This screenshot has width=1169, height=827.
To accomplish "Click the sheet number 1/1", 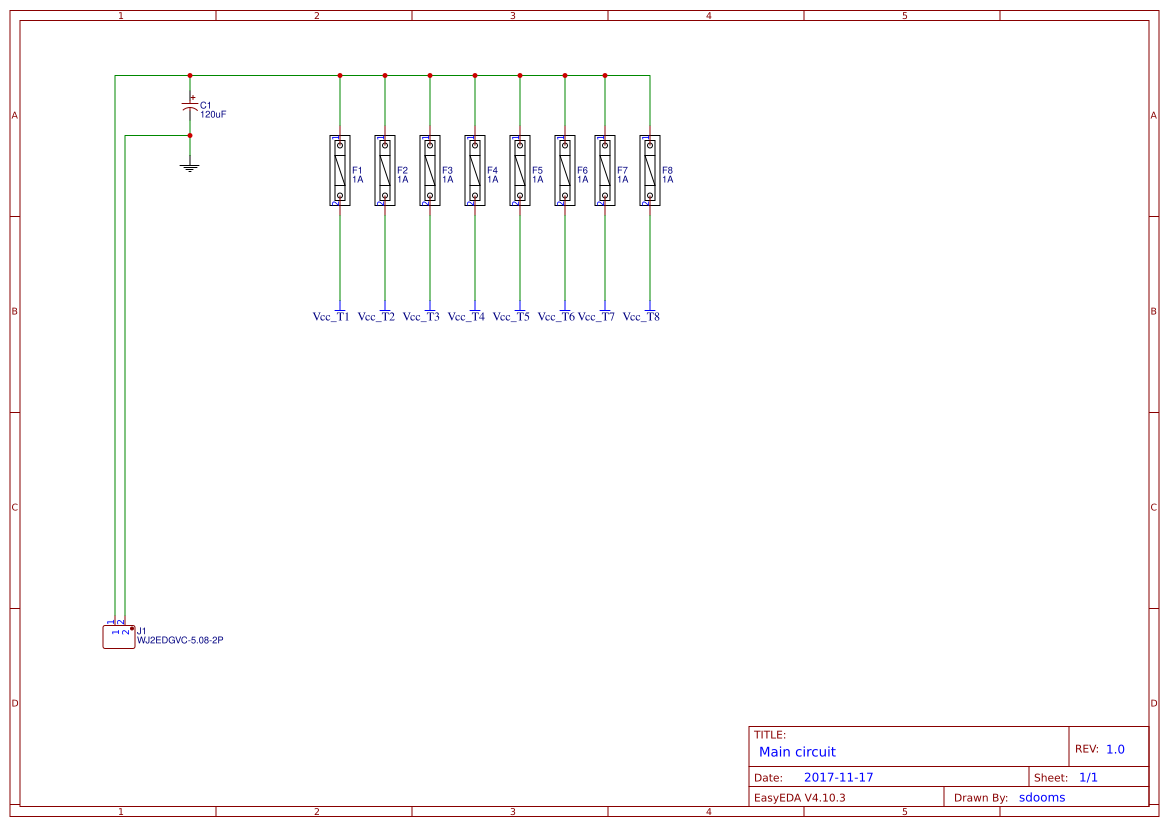I will pyautogui.click(x=1088, y=777).
